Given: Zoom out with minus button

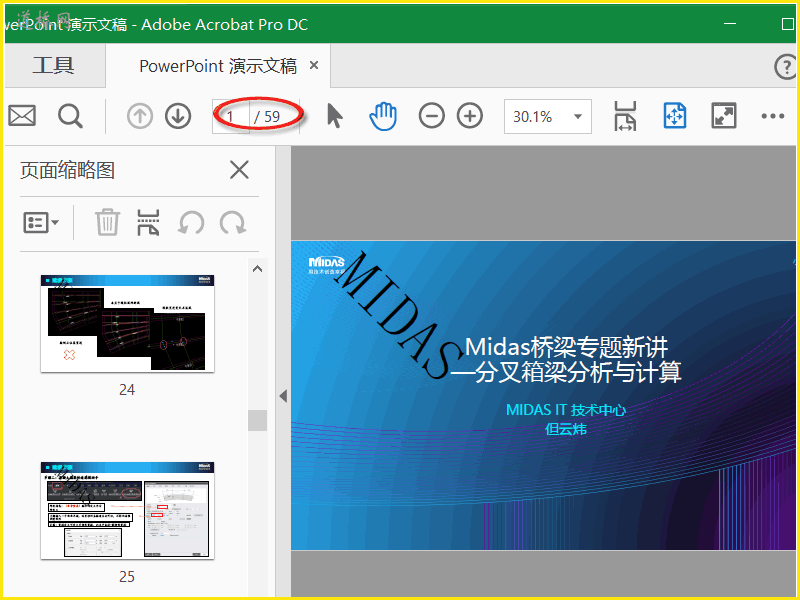Looking at the screenshot, I should tap(432, 116).
